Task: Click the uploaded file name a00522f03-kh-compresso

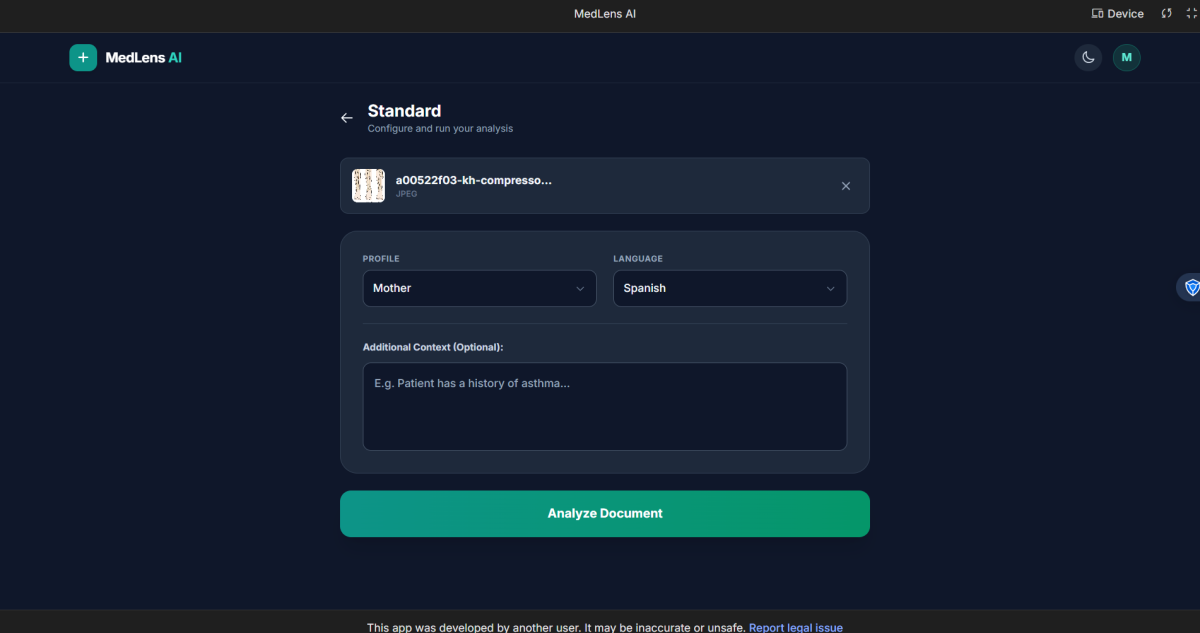Action: (473, 180)
